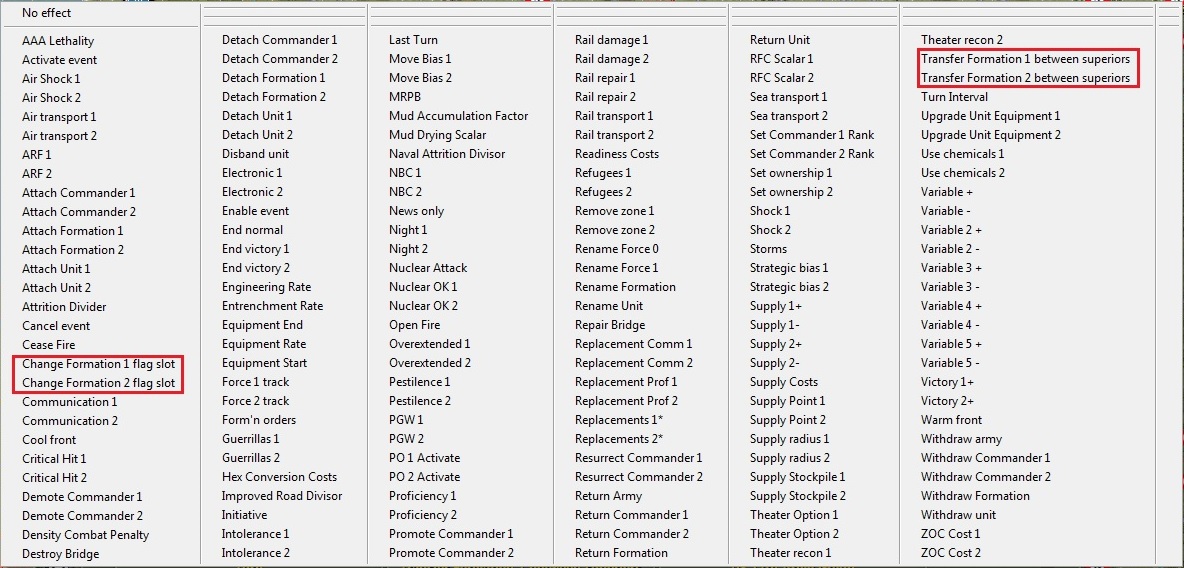Choose 'Hex Conversion Costs' effect
This screenshot has width=1184, height=568.
[279, 477]
